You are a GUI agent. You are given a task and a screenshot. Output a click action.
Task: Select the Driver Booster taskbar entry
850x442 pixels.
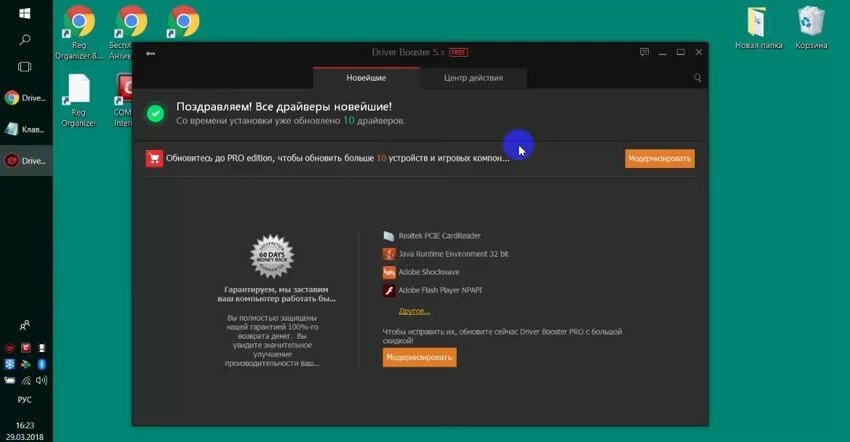pos(26,161)
